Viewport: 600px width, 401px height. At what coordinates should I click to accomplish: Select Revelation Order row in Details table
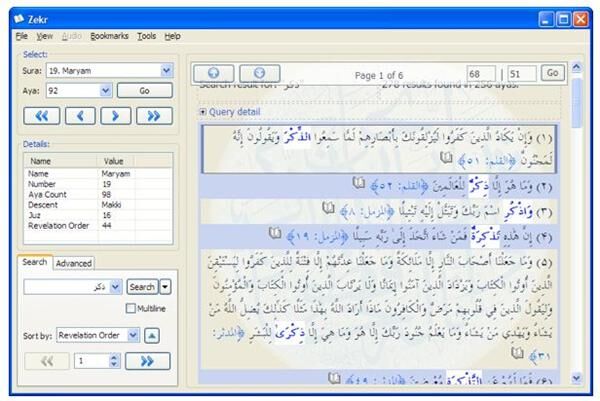98,226
